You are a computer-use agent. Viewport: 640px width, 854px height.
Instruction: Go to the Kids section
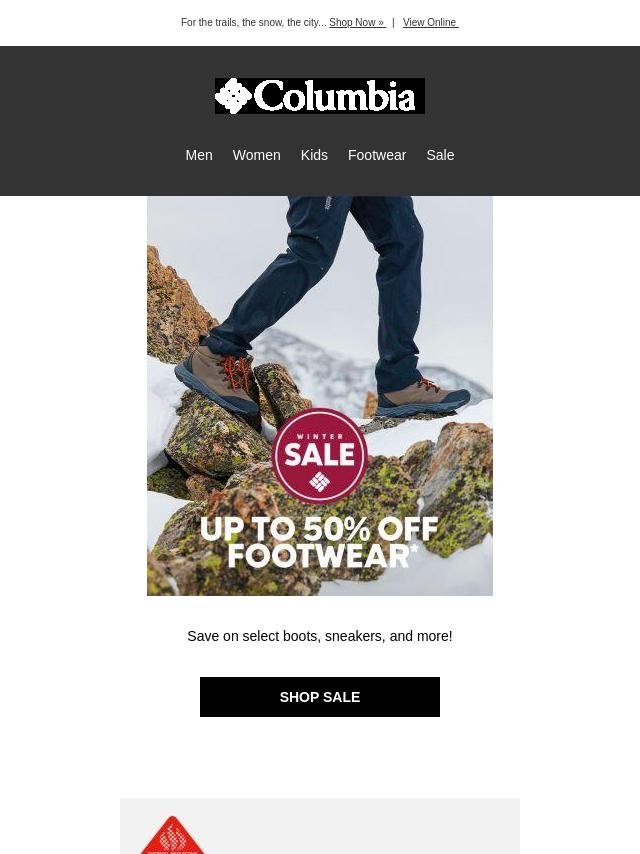coord(314,155)
